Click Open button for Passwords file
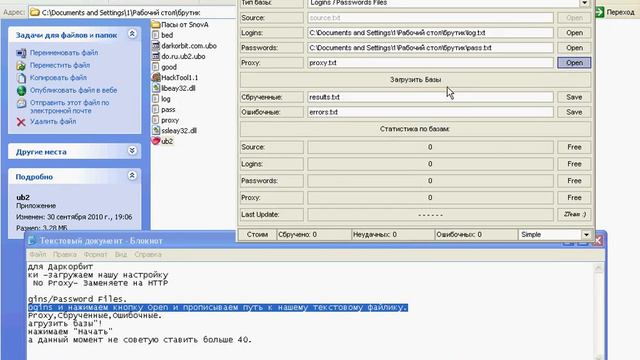The image size is (640, 360). (x=574, y=48)
